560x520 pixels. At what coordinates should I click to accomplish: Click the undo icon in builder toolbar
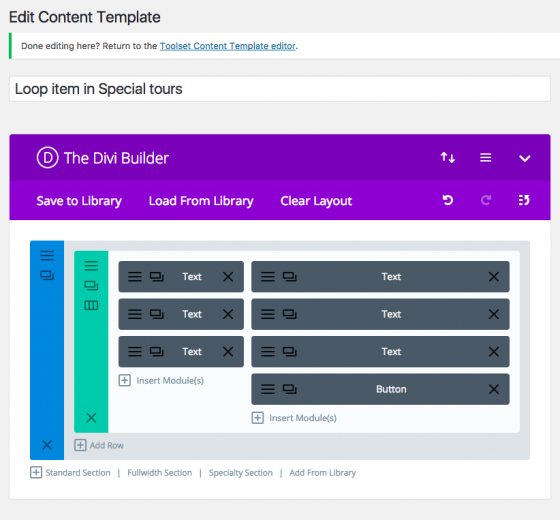tap(448, 200)
